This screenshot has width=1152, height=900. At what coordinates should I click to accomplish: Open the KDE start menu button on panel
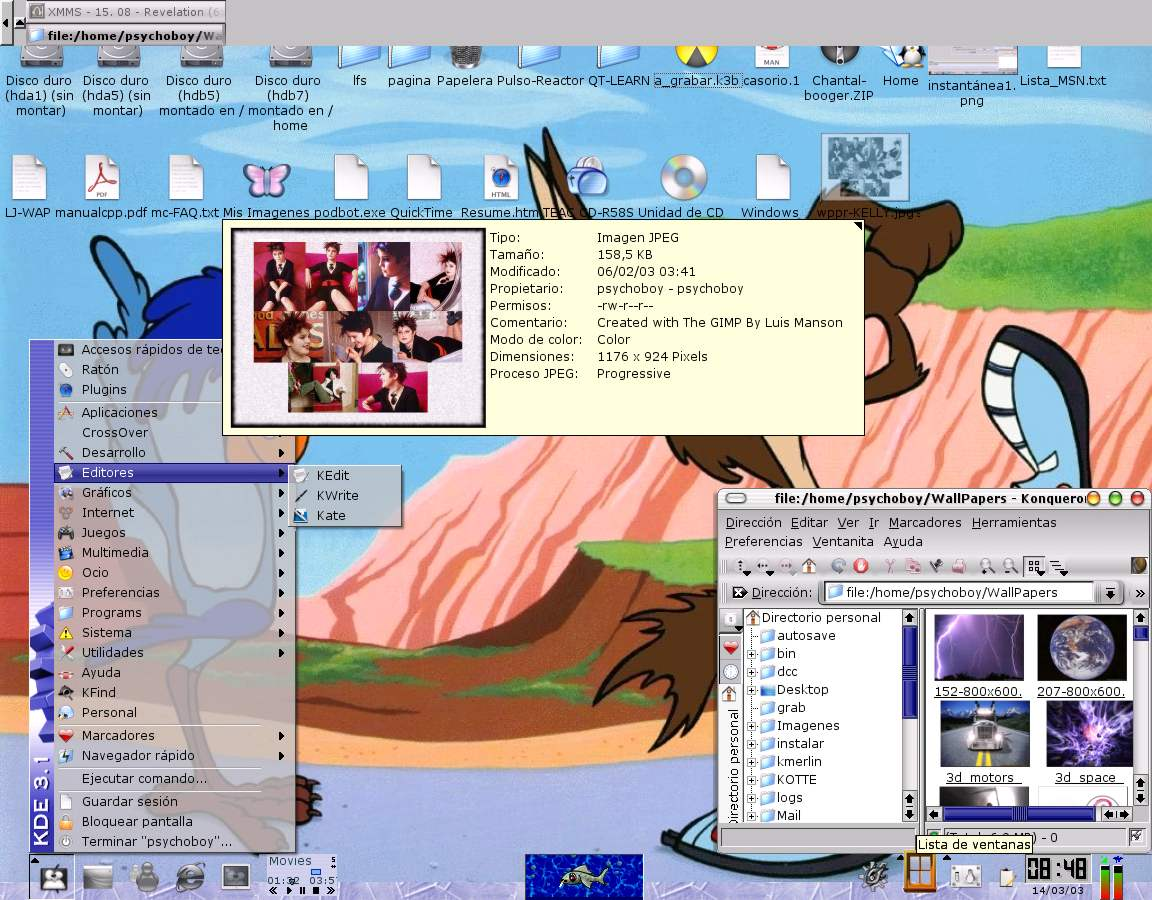pos(53,877)
